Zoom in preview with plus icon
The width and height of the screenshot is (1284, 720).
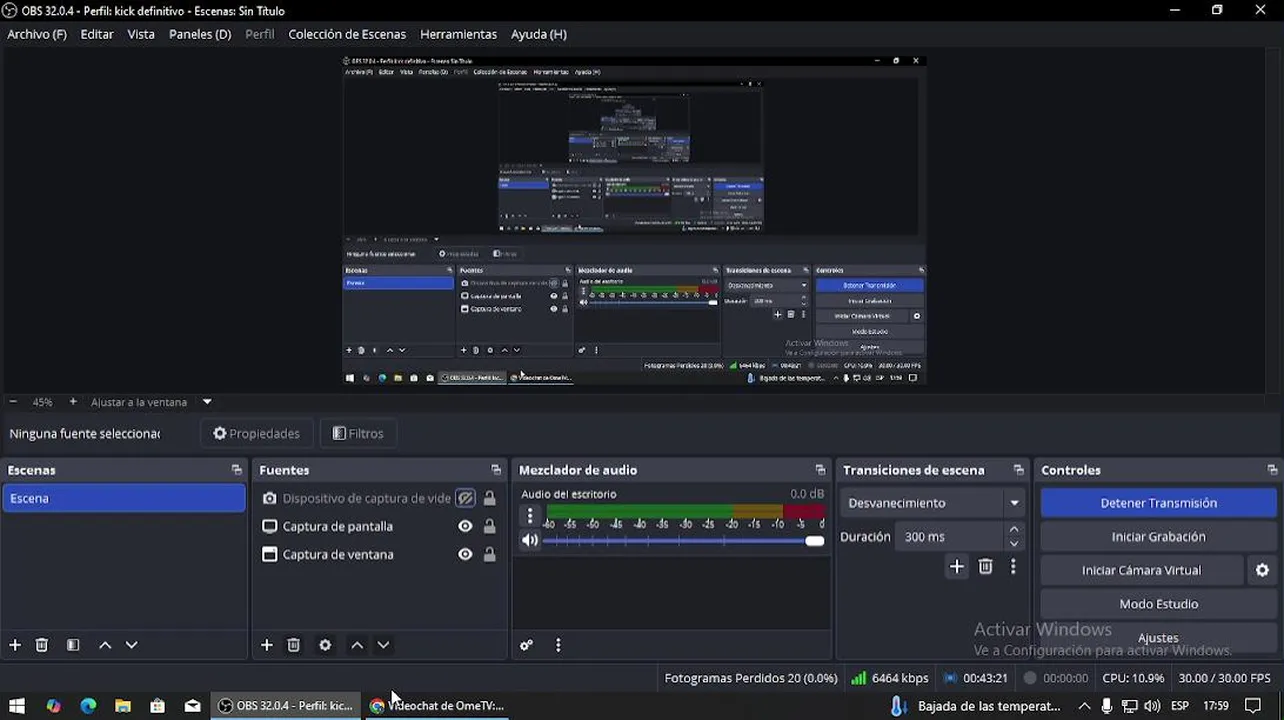[x=73, y=402]
